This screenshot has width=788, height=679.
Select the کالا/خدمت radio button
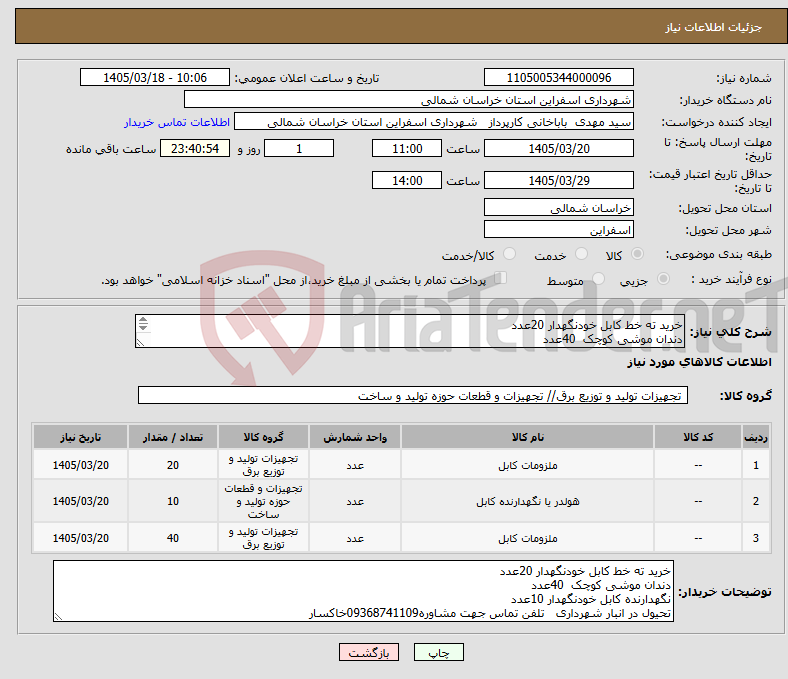[510, 254]
